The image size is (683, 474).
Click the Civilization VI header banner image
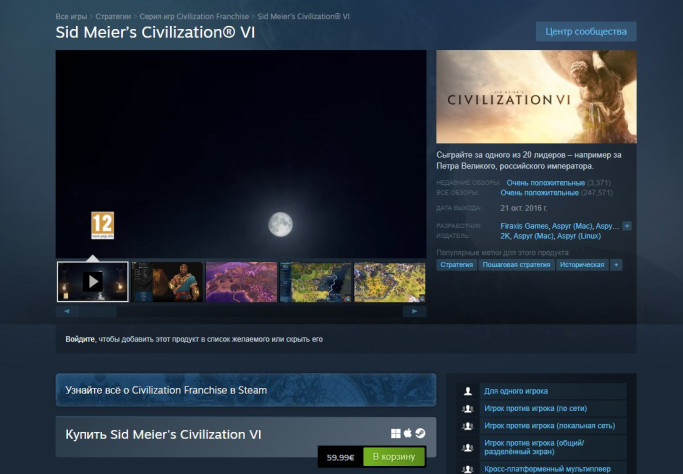(536, 96)
